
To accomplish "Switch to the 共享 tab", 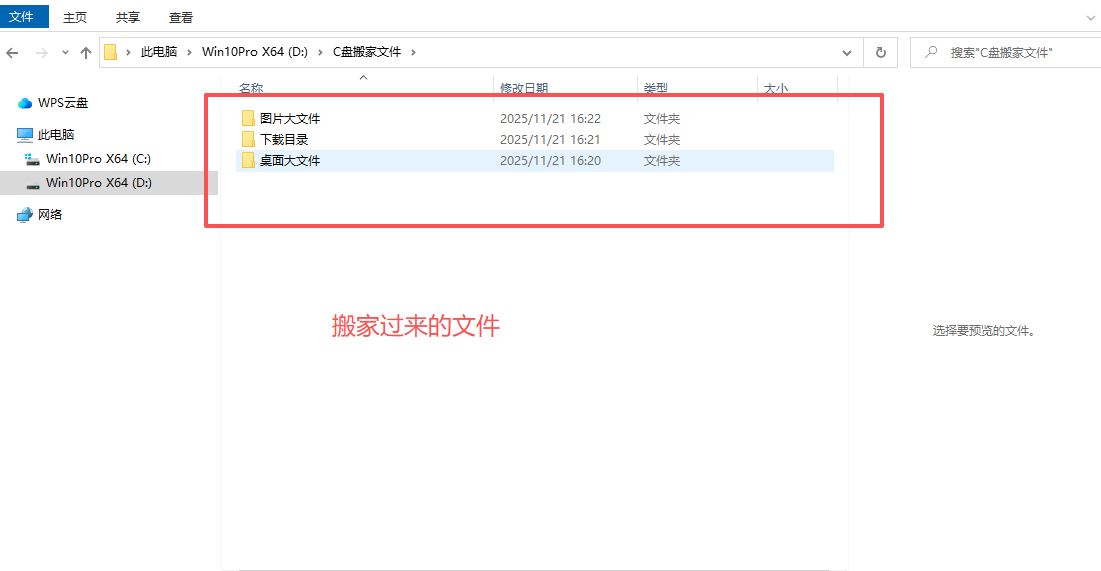I will 128,17.
